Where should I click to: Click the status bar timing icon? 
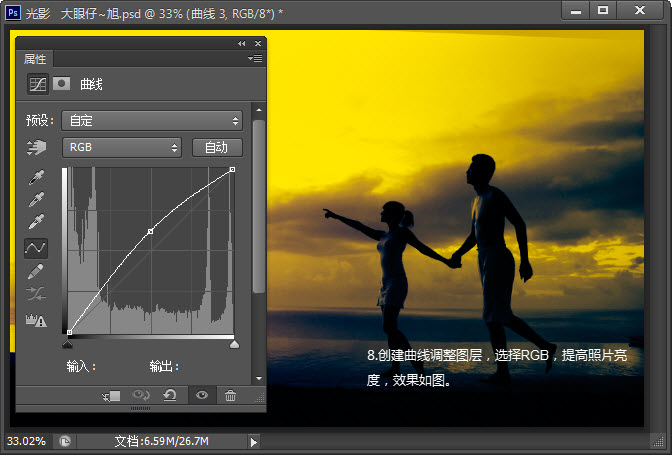65,441
